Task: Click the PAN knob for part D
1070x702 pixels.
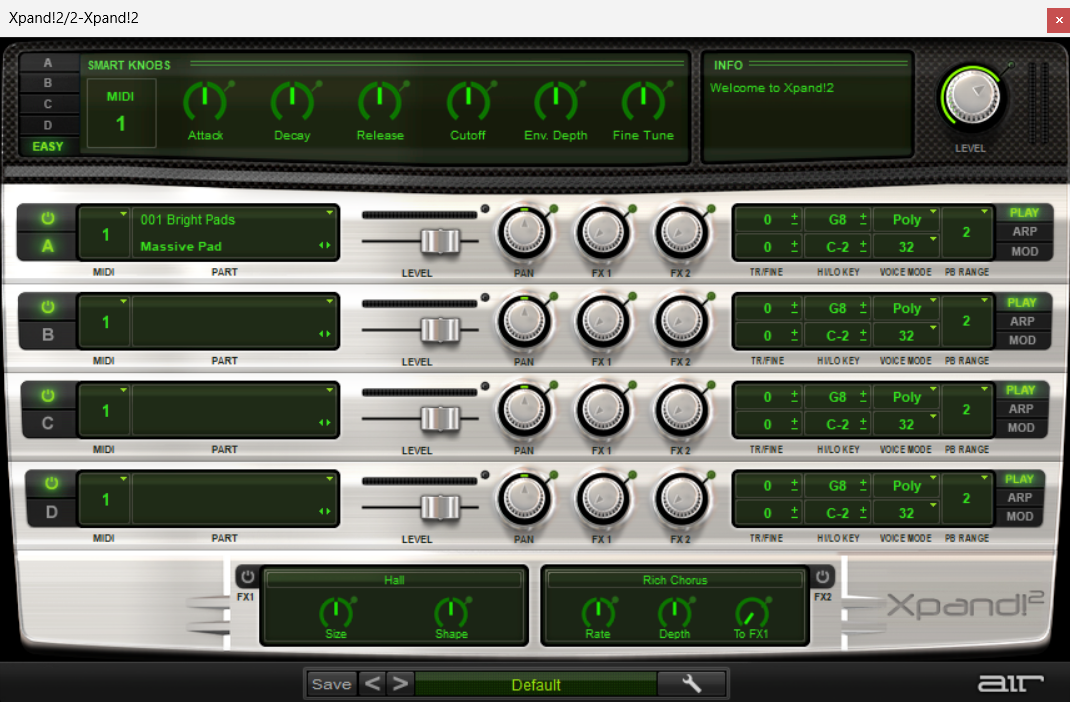Action: 524,499
